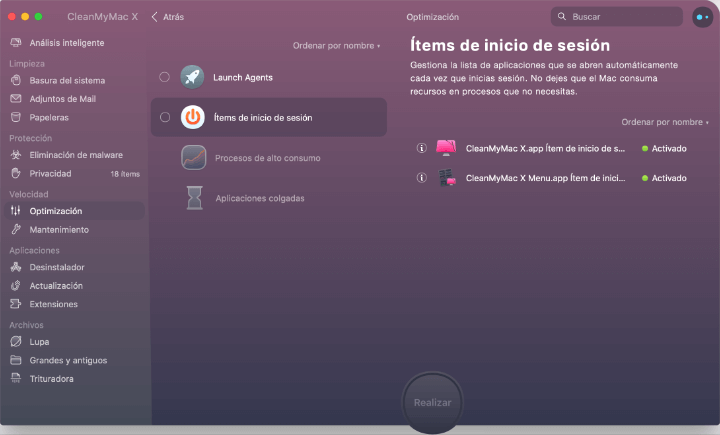Click the Actualización icon
Screen dimensions: 720x435
[x=16, y=286]
